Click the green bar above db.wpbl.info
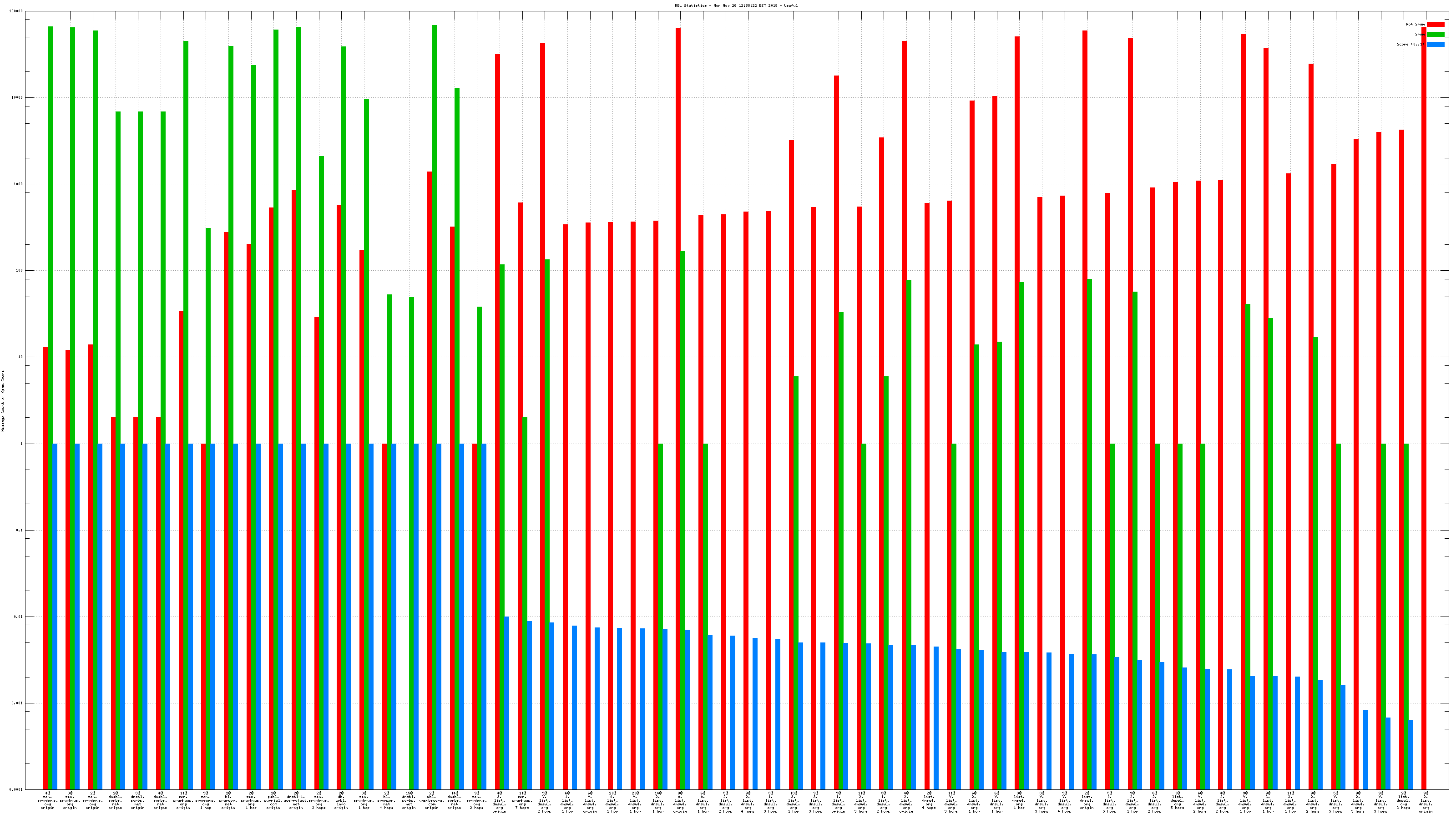 point(344,283)
